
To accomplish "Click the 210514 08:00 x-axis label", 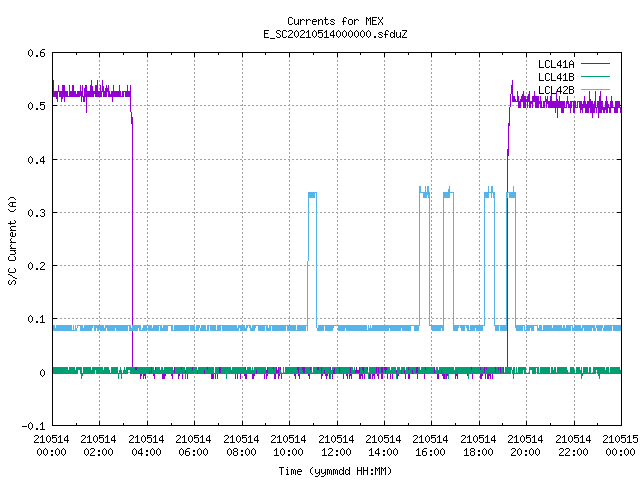I will [241, 446].
